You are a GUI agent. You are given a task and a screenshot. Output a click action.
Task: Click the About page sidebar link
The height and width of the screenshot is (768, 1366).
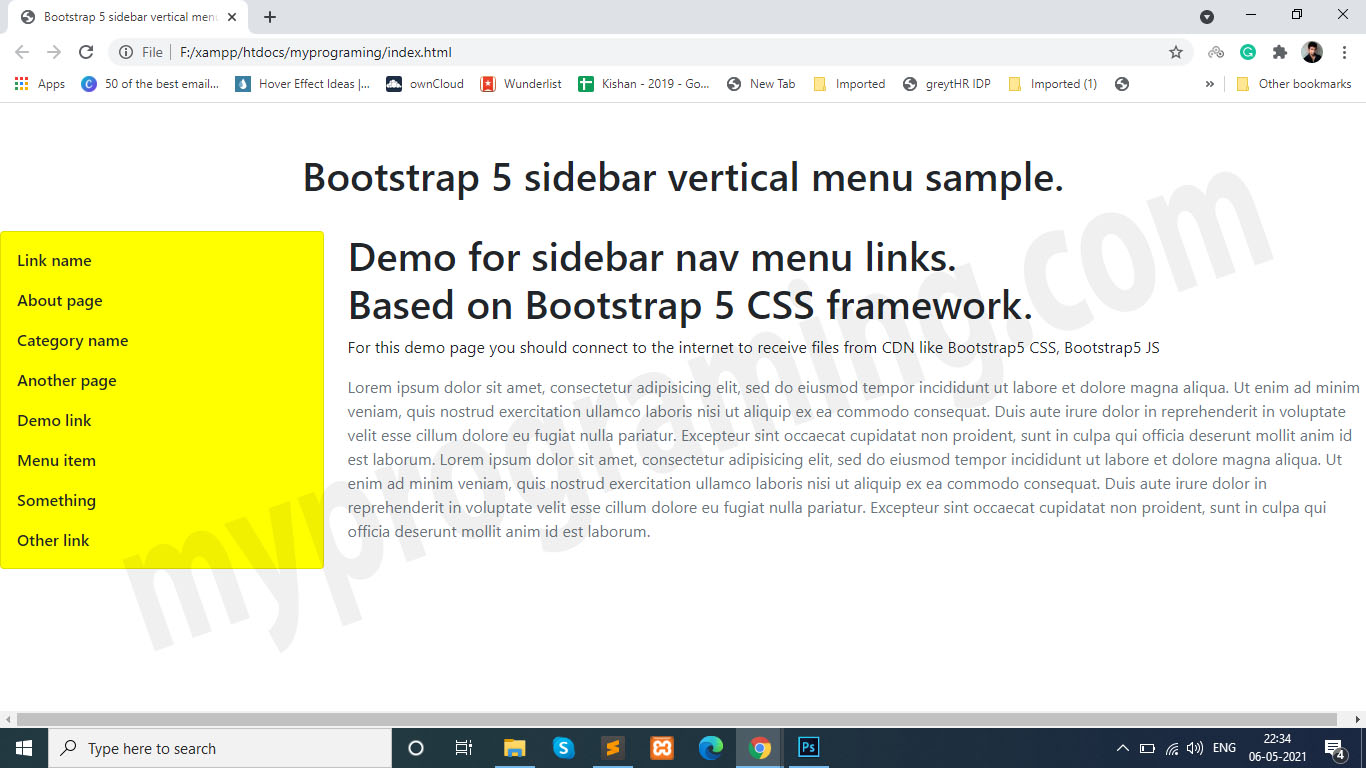click(60, 300)
